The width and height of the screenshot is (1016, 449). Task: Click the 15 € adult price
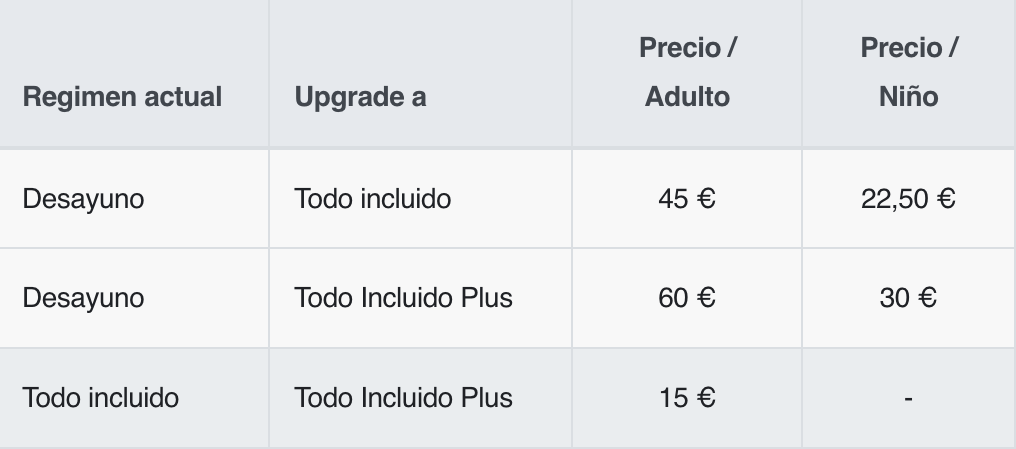click(687, 398)
